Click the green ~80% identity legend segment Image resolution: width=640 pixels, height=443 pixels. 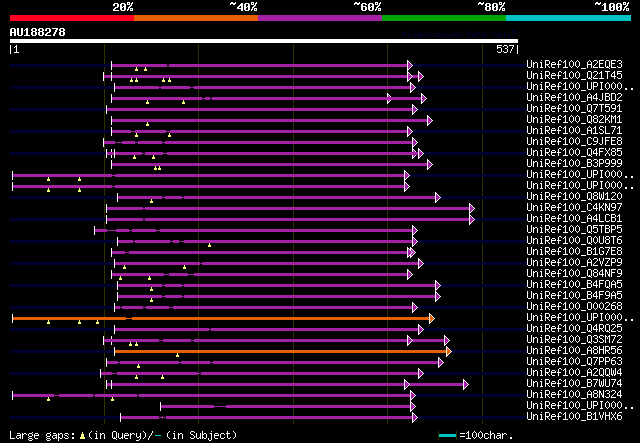(444, 18)
